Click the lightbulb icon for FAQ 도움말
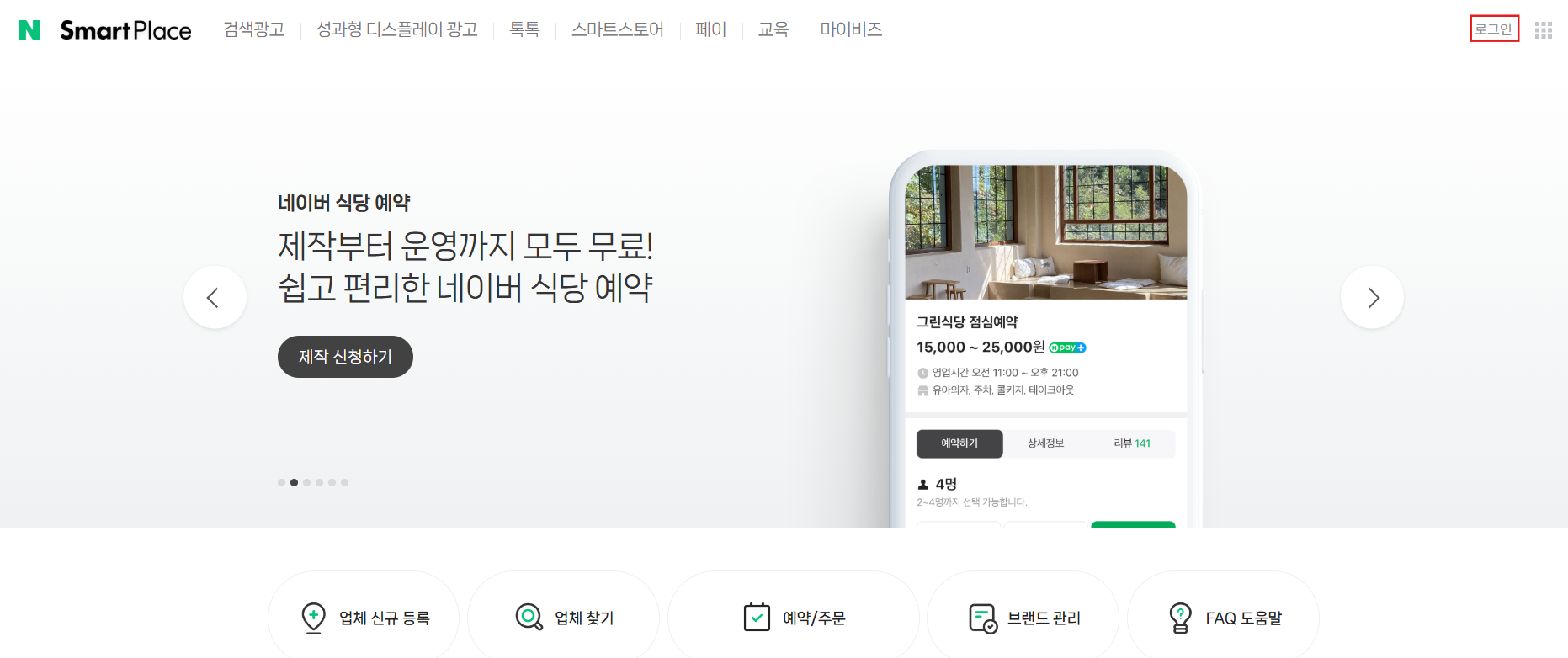Image resolution: width=1568 pixels, height=658 pixels. pyautogui.click(x=1180, y=618)
